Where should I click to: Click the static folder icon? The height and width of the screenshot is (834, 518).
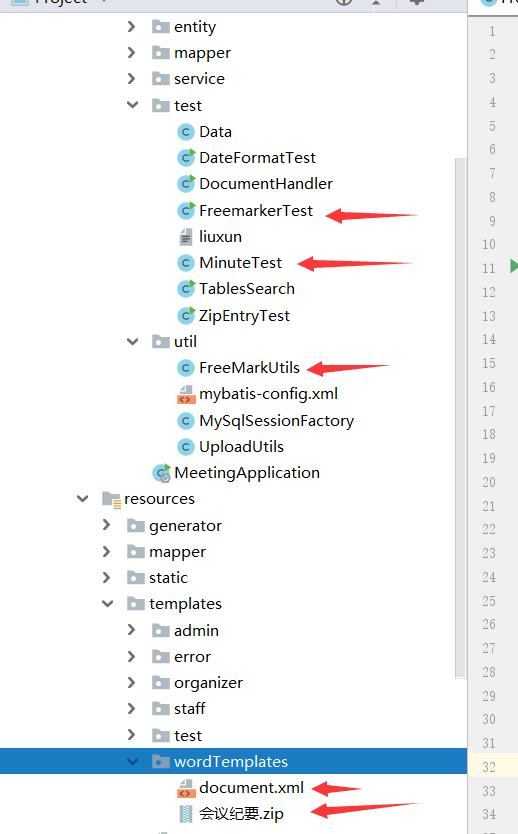point(136,578)
